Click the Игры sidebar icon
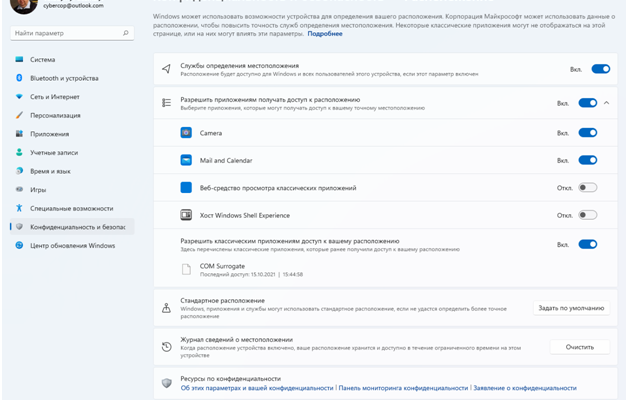Screen dimensions: 628x400 tap(19, 189)
